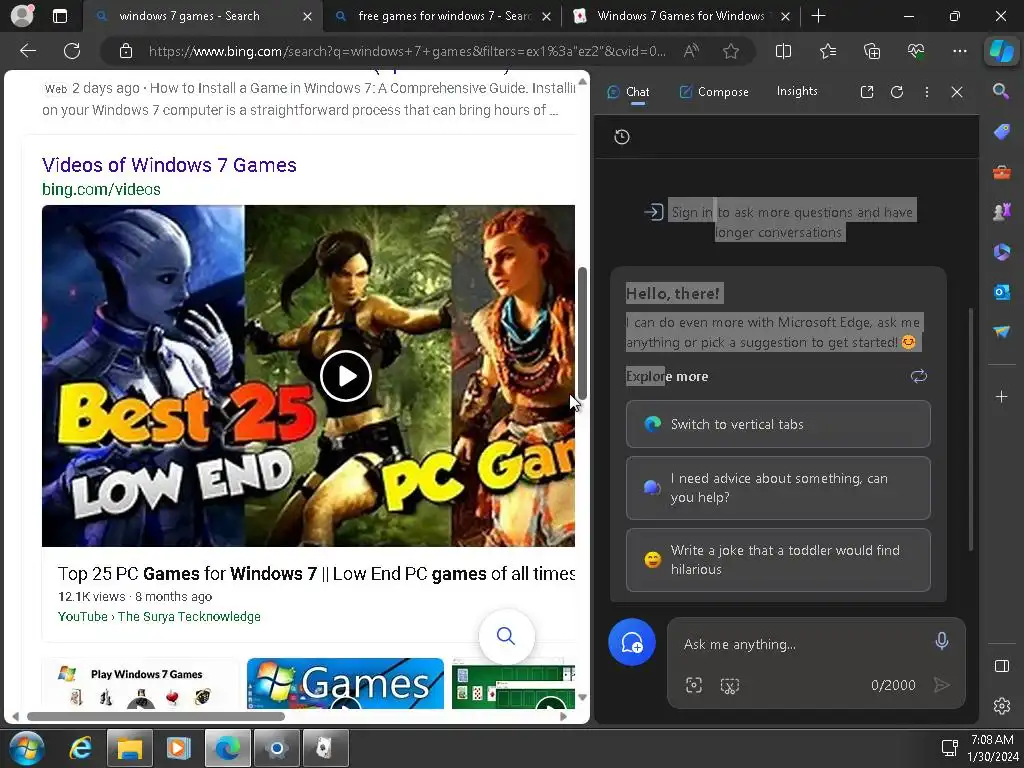
Task: Open Copilot pane more options
Action: 927,92
